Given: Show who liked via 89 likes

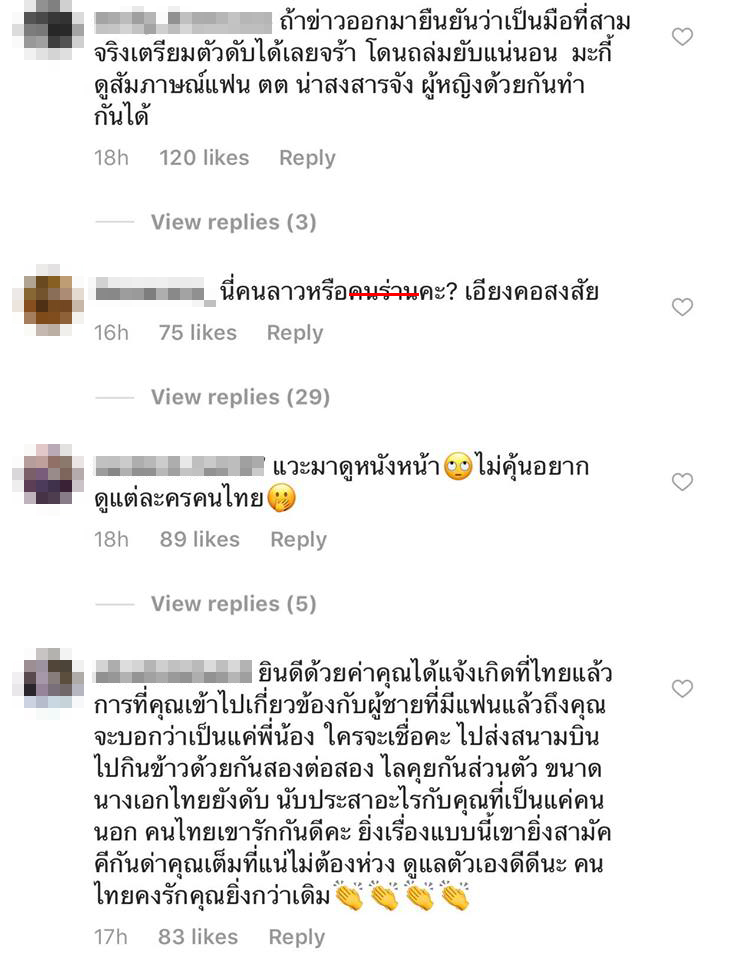Looking at the screenshot, I should pyautogui.click(x=200, y=539).
